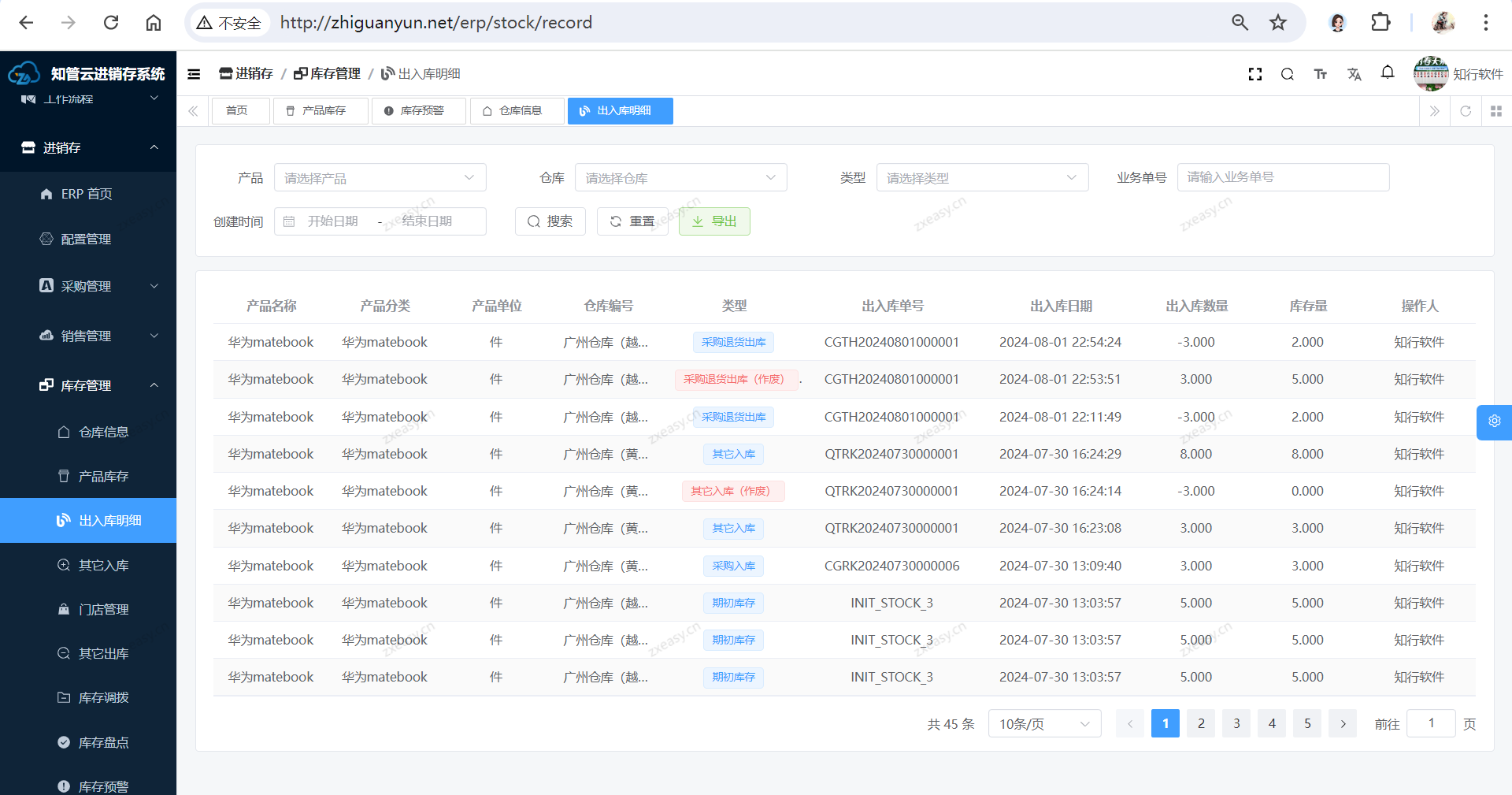Screen dimensions: 1512x795
Task: Pick 结束日期 end date
Action: 428,221
